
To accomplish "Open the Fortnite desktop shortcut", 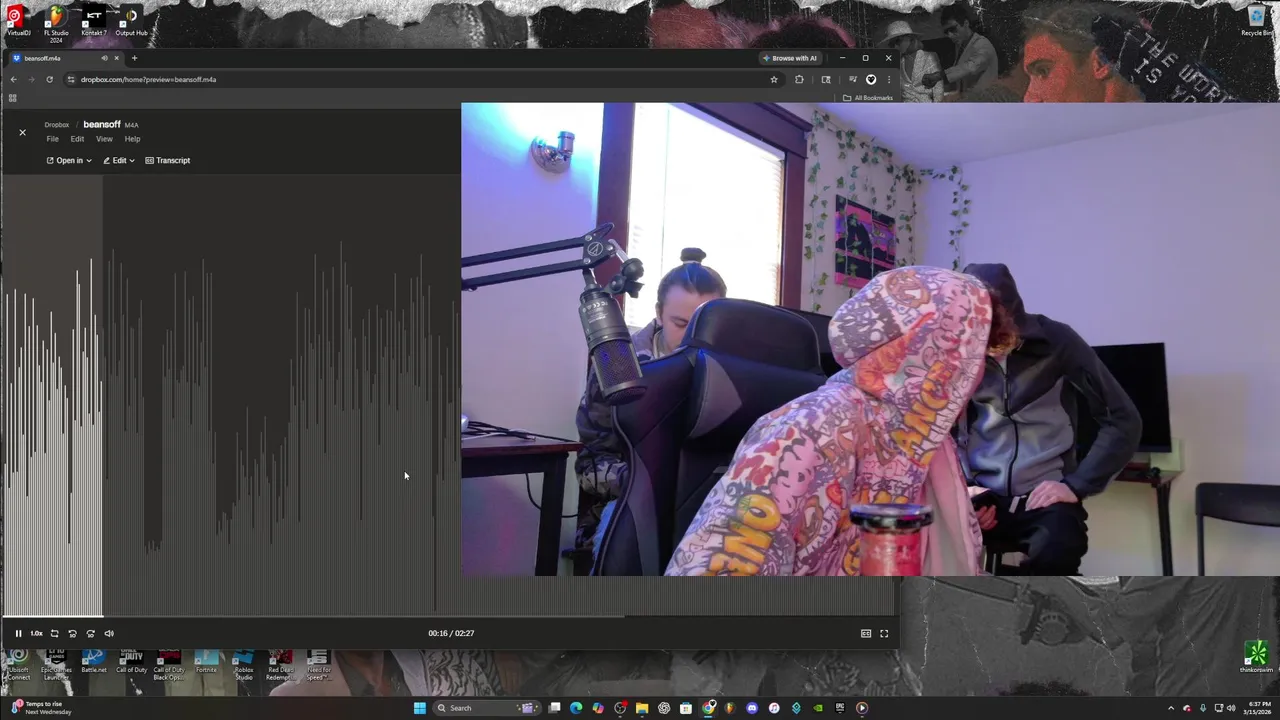I will tap(206, 661).
